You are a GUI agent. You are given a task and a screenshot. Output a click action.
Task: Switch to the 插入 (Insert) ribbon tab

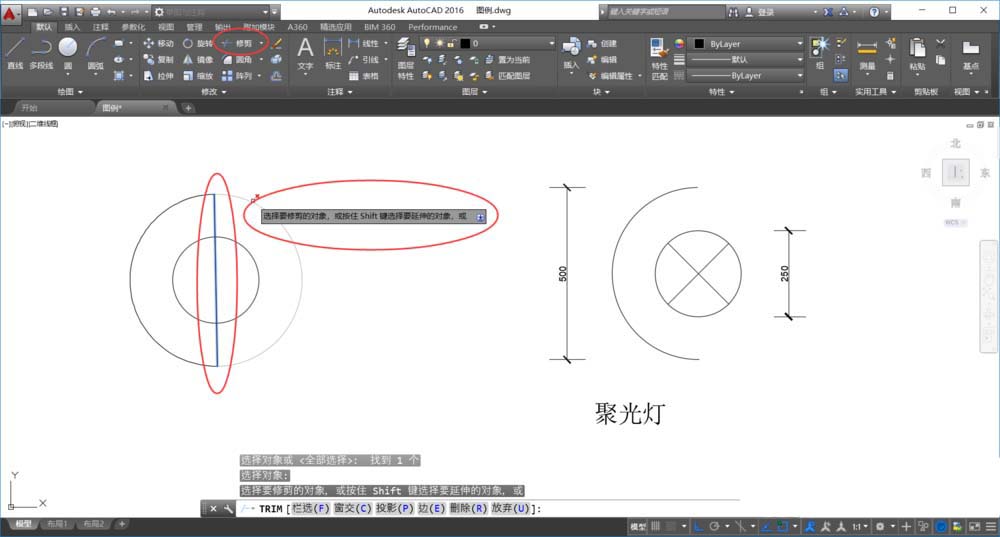72,27
